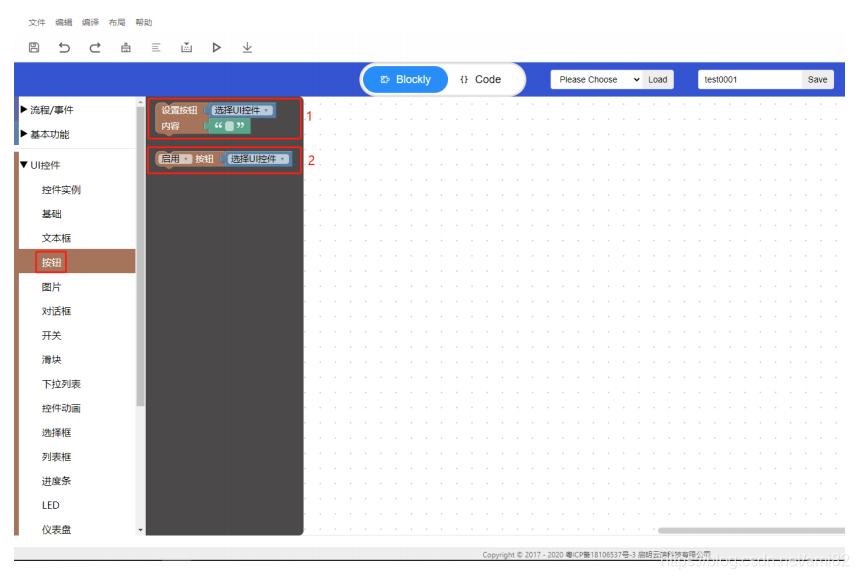Select 文本框 in the toolbox
Image resolution: width=859 pixels, height=579 pixels.
click(x=56, y=238)
